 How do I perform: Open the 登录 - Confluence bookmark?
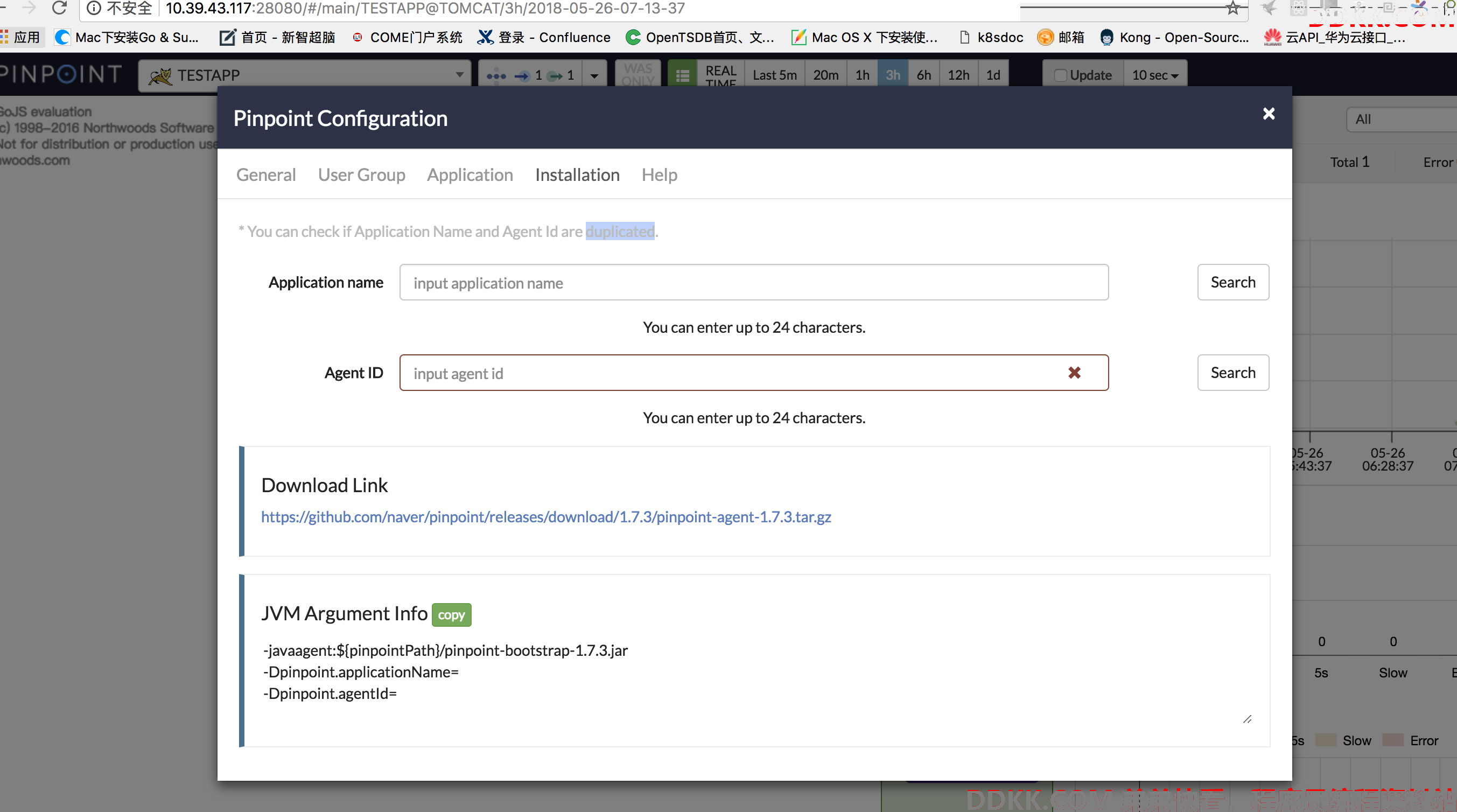[543, 37]
